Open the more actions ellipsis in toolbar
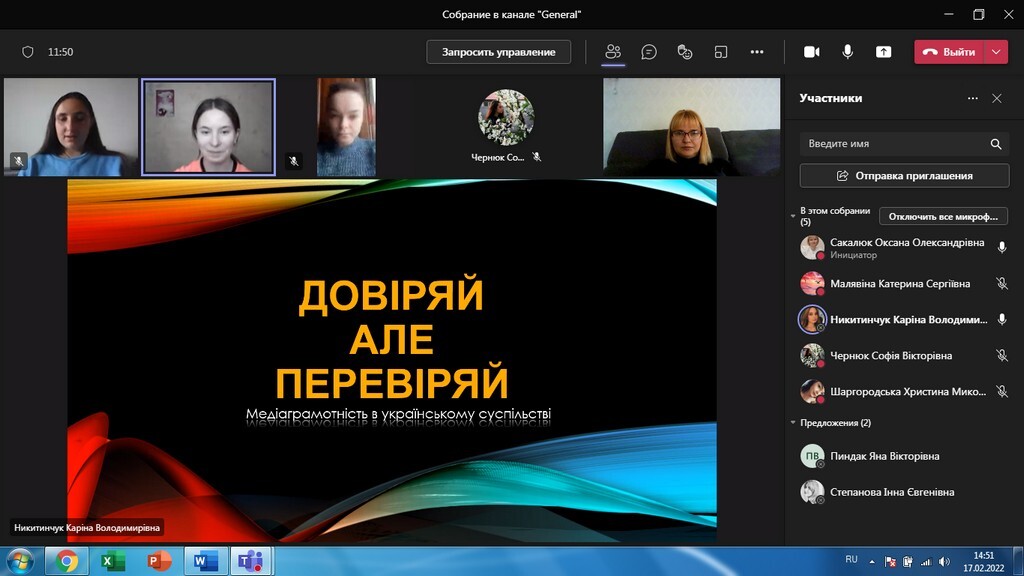 [x=757, y=52]
